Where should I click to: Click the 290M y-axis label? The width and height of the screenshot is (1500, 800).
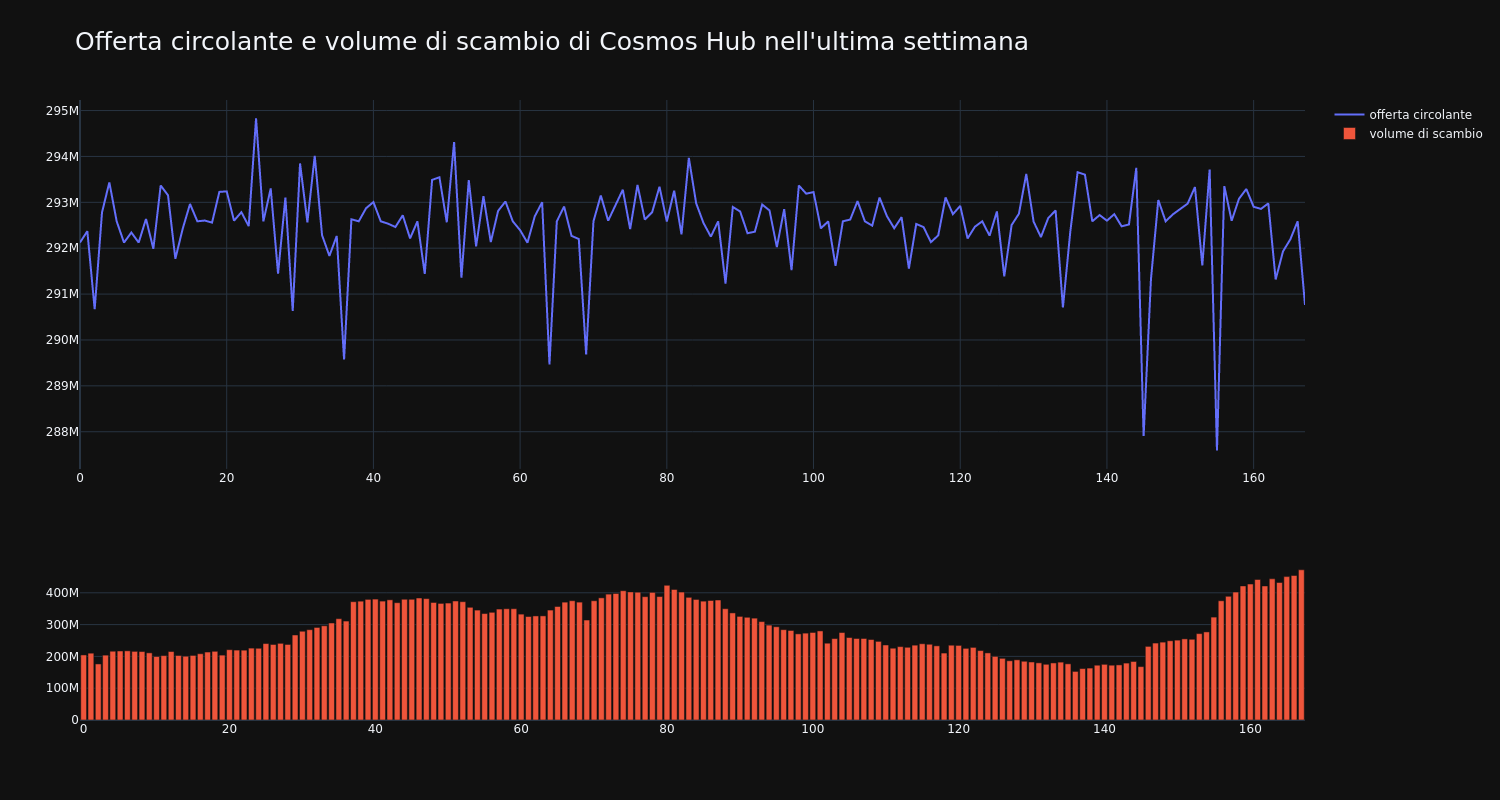click(x=62, y=340)
